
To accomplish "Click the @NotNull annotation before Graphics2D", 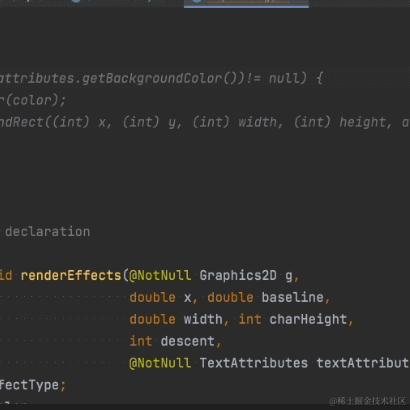I will point(160,276).
